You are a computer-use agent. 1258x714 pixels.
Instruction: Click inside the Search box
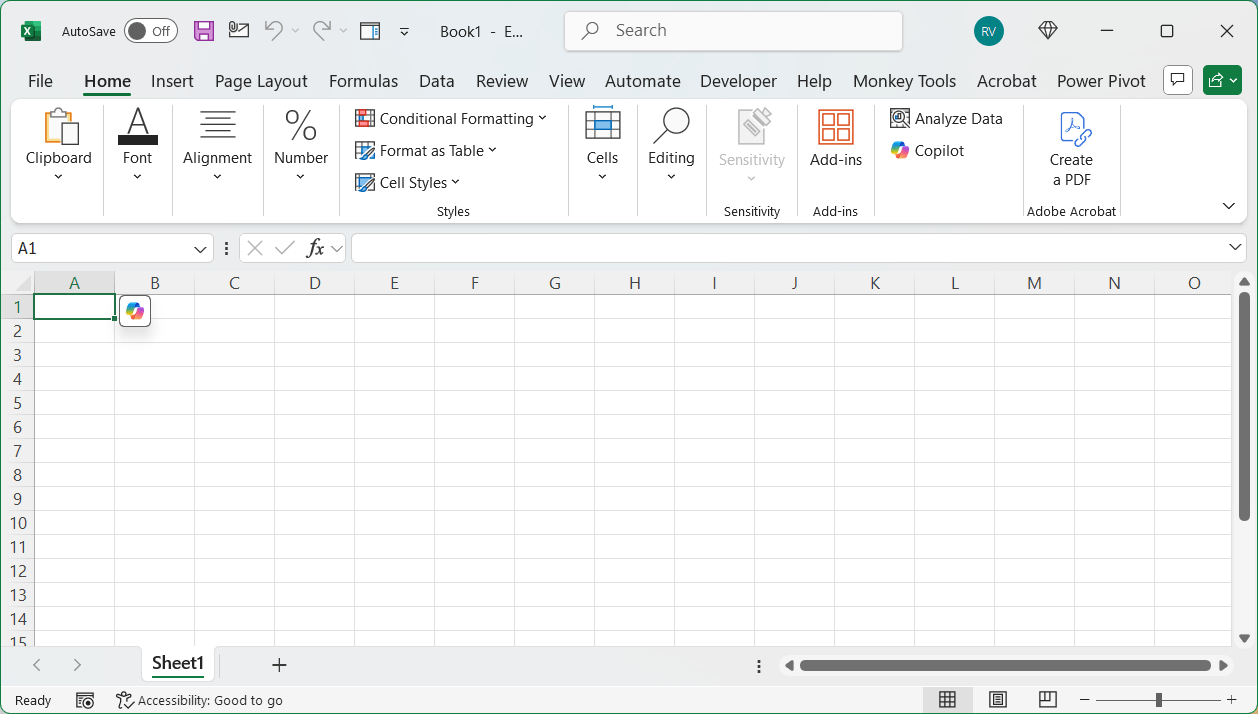tap(733, 31)
